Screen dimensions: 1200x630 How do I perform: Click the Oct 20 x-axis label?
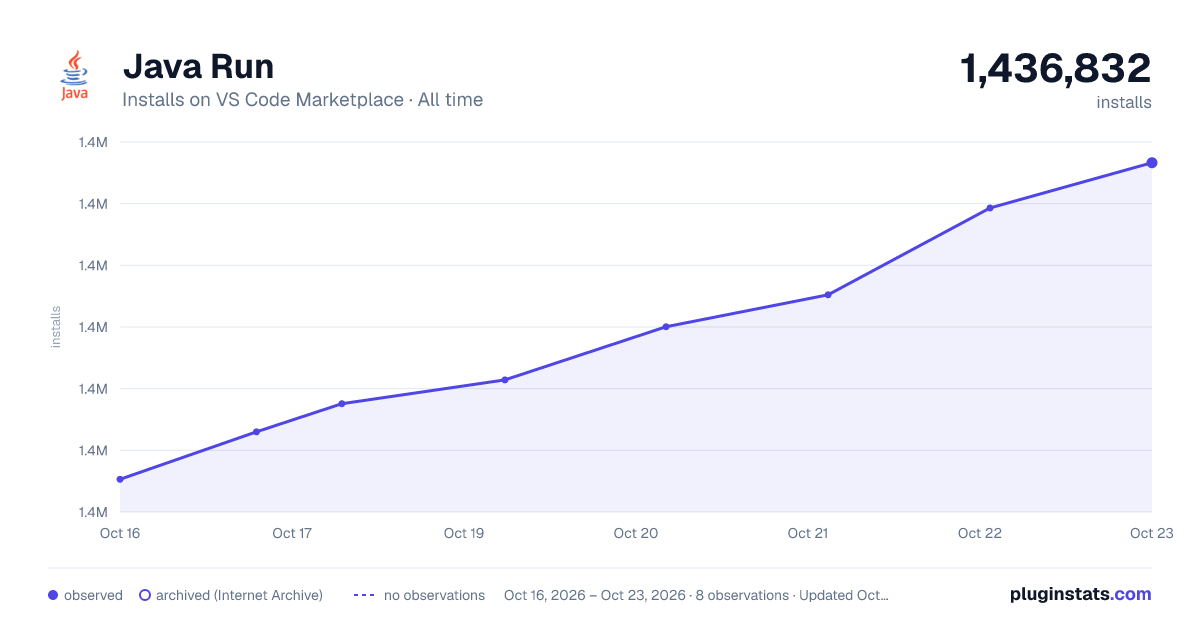[636, 533]
